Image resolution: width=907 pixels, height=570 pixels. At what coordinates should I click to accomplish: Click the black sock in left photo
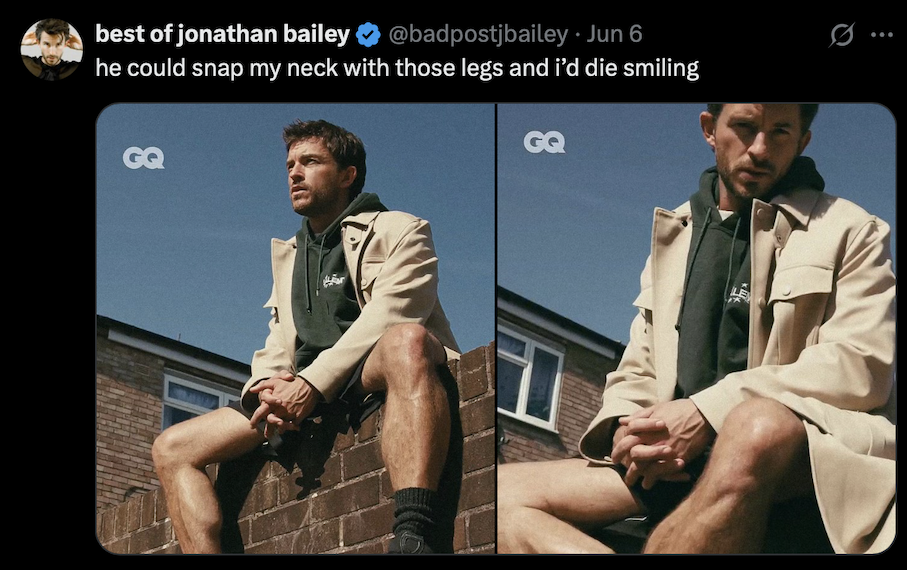tap(415, 514)
